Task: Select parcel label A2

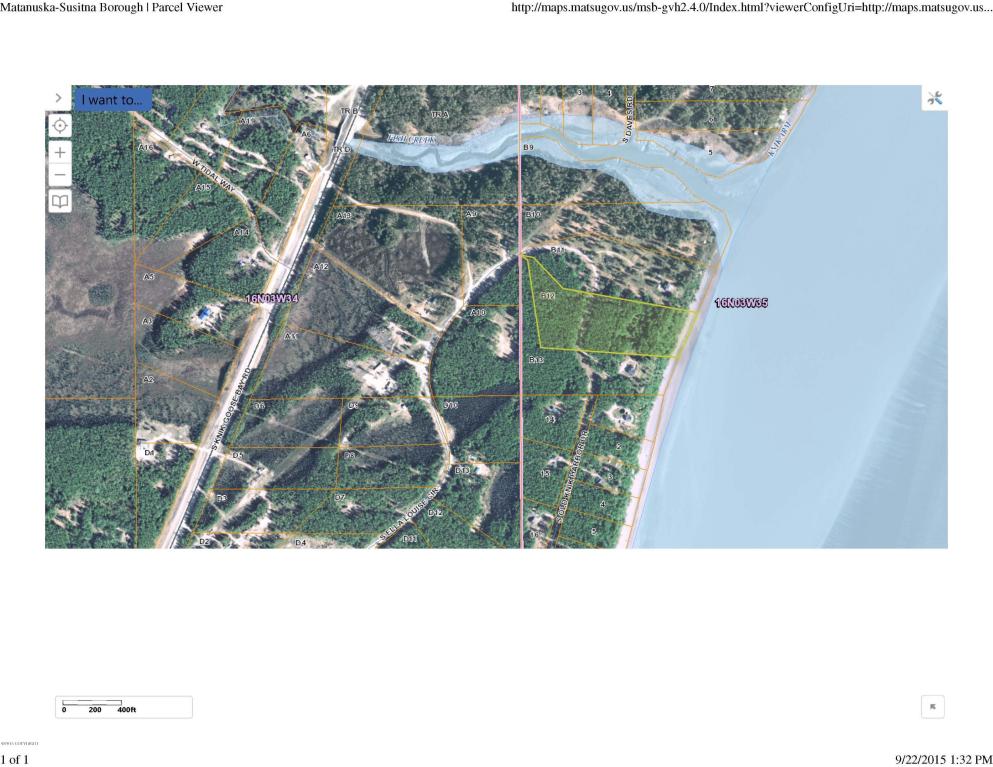Action: (x=148, y=379)
